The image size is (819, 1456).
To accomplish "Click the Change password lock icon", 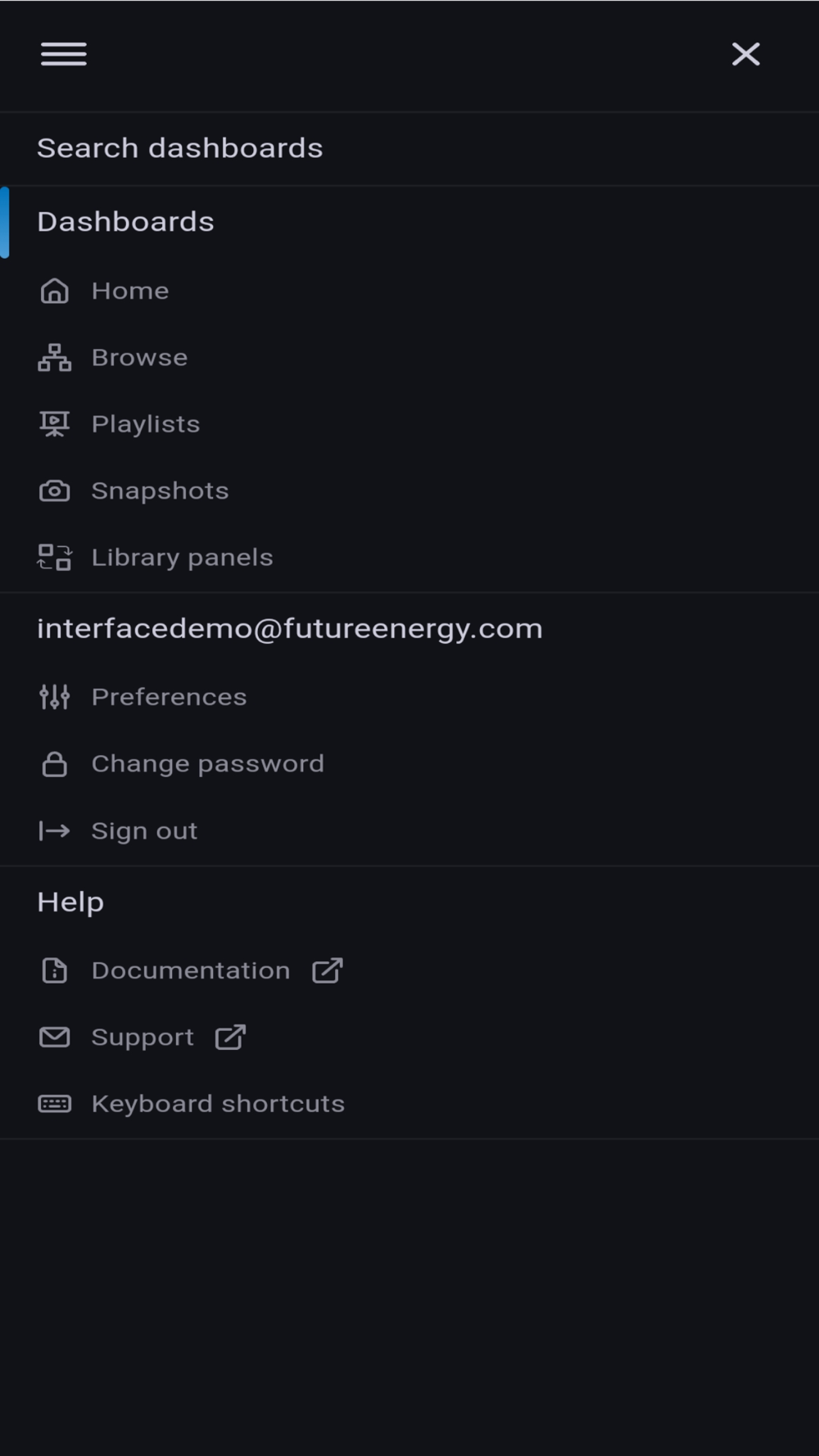I will coord(55,764).
